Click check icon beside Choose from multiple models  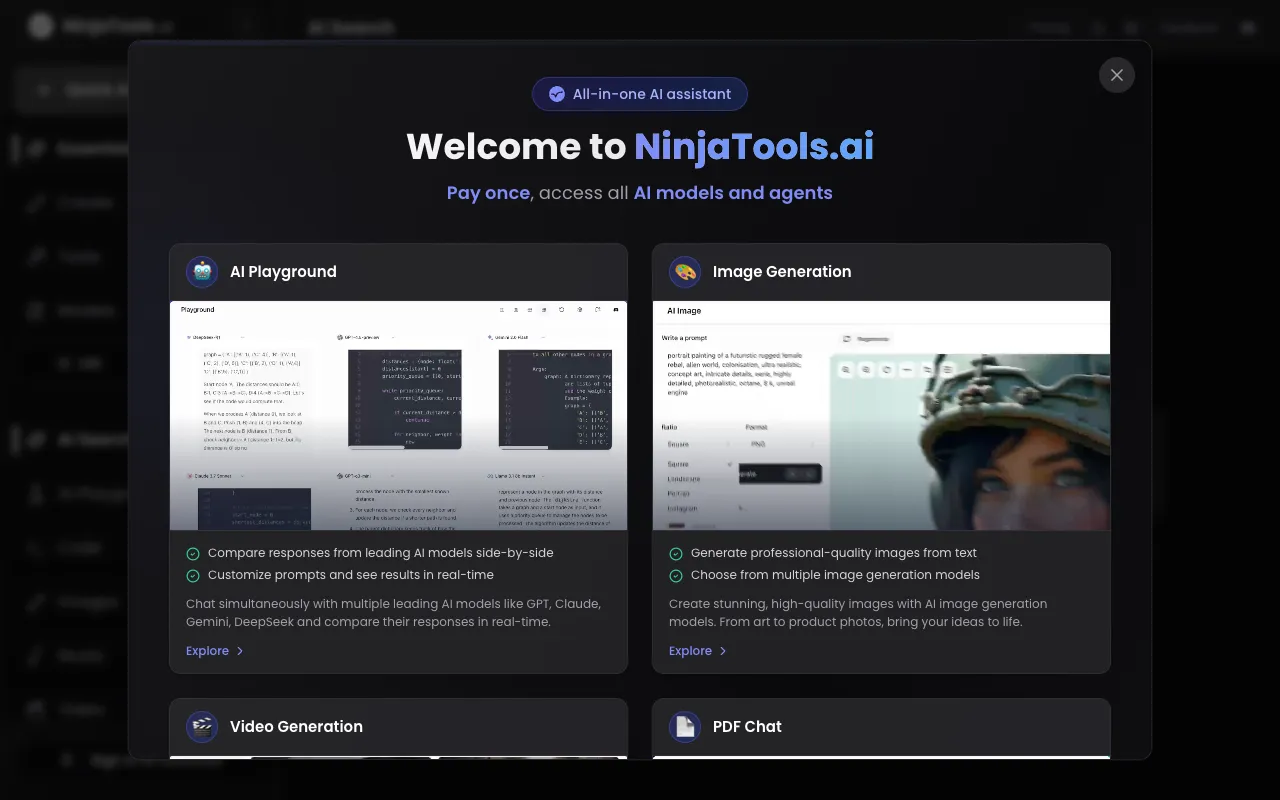pyautogui.click(x=676, y=575)
